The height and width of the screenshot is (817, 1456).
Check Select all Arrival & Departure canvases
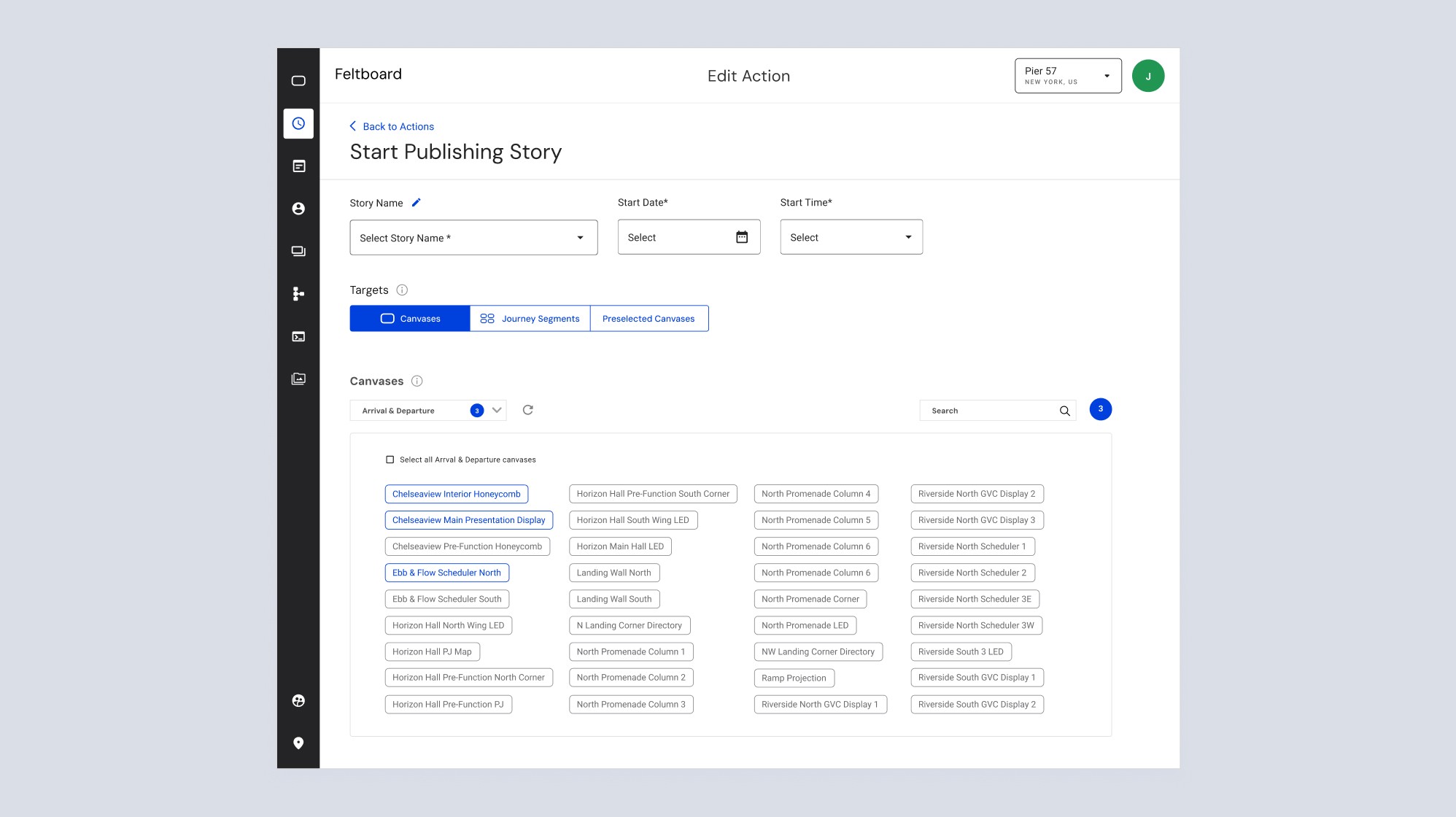390,460
